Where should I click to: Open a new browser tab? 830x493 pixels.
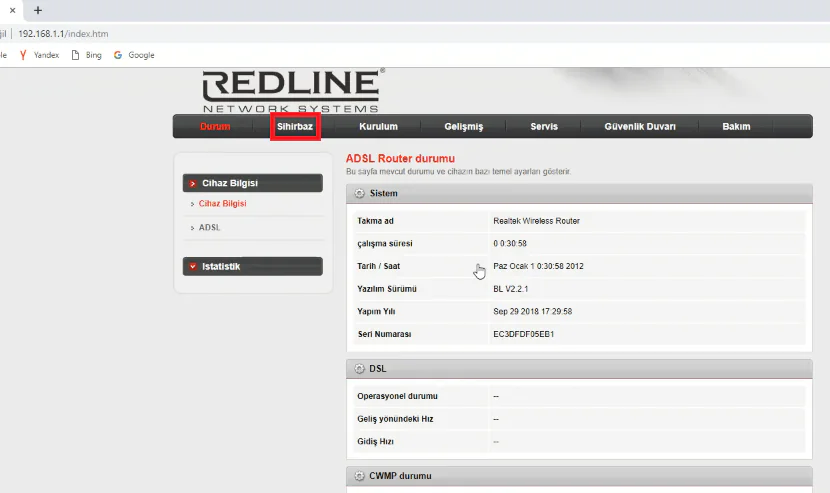pyautogui.click(x=38, y=10)
